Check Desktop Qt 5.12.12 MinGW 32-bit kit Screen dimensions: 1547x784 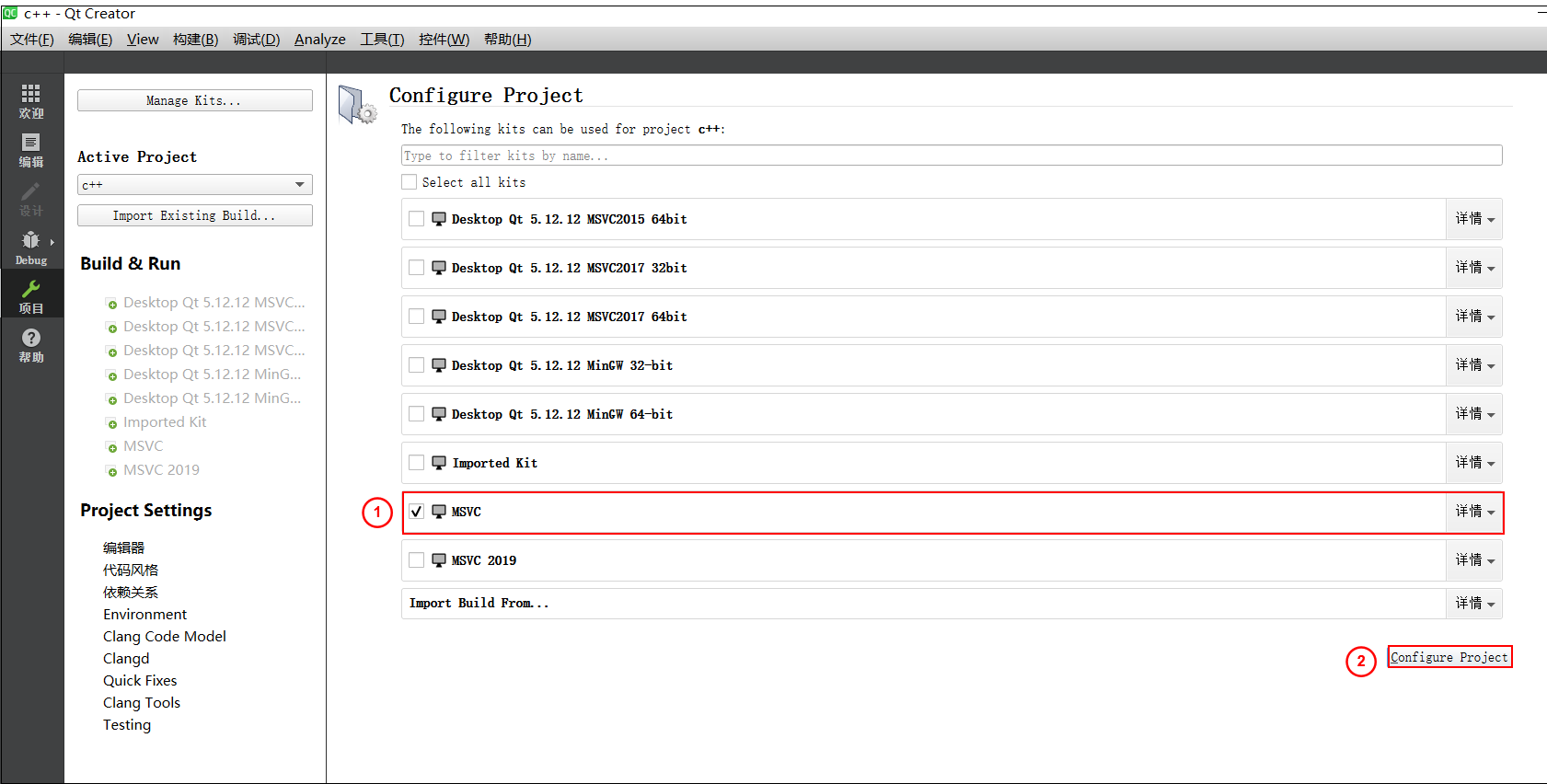(x=417, y=365)
